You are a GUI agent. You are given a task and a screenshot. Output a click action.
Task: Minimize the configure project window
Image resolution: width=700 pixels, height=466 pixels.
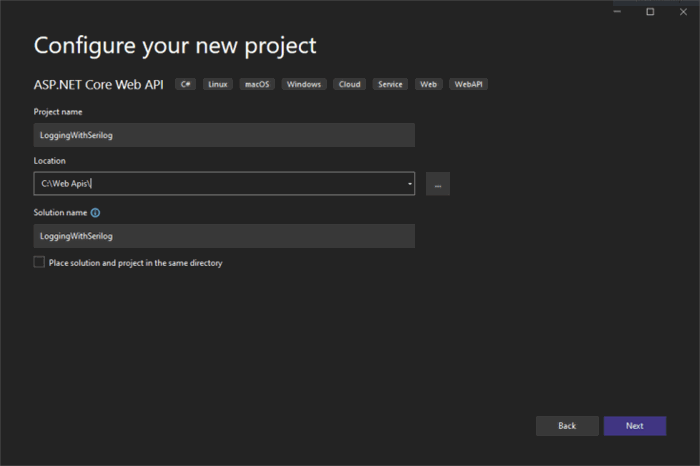tap(617, 12)
